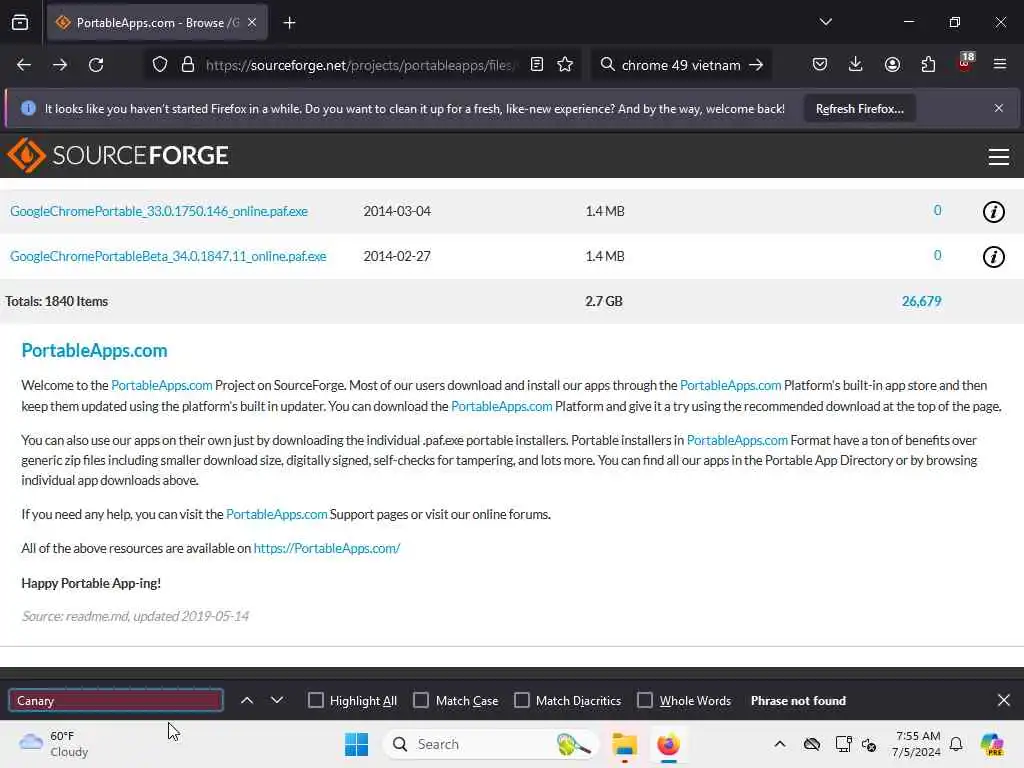Open notifications bell in taskbar
This screenshot has height=768, width=1024.
[956, 744]
